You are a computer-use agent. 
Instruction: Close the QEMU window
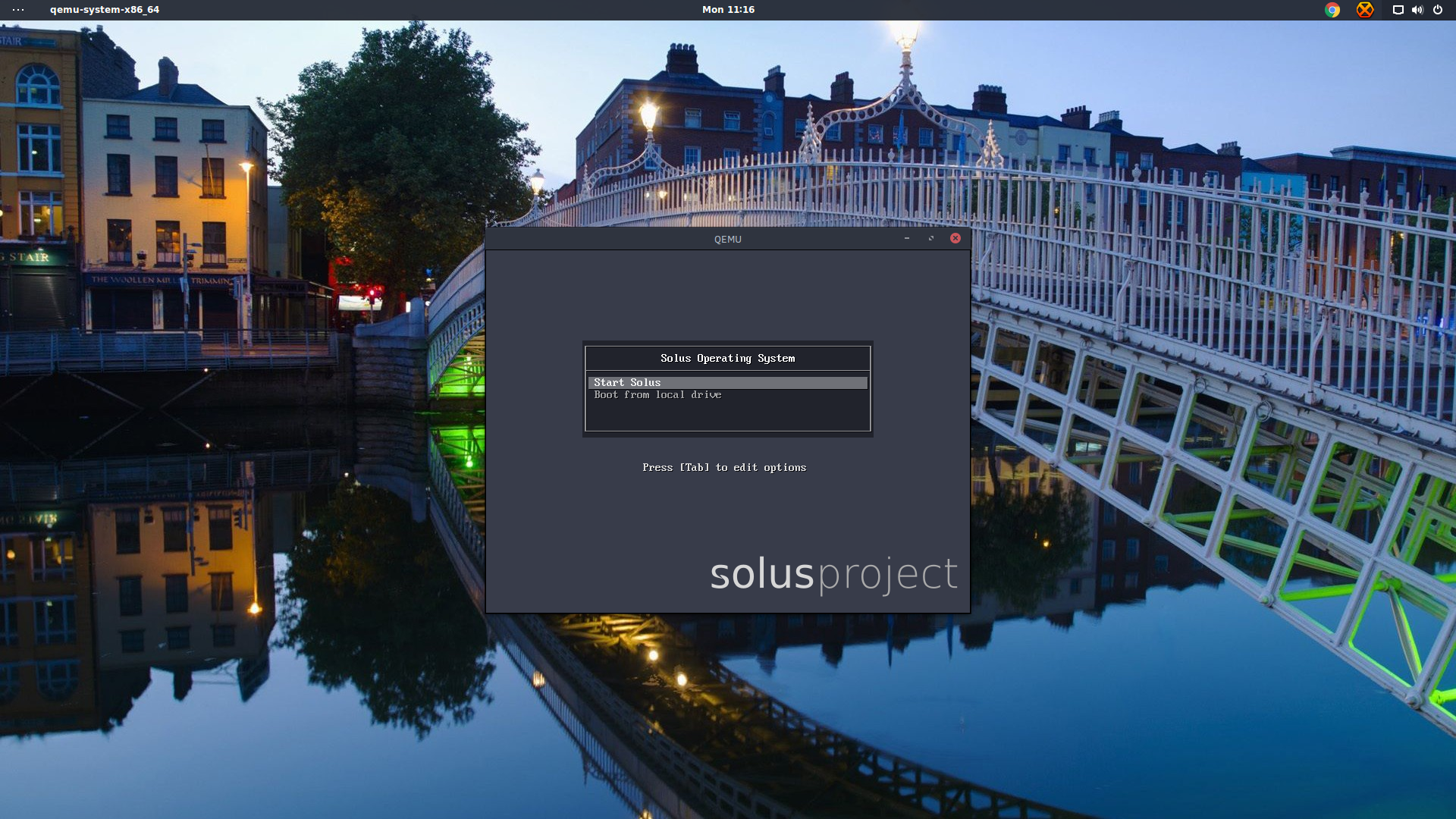[955, 238]
